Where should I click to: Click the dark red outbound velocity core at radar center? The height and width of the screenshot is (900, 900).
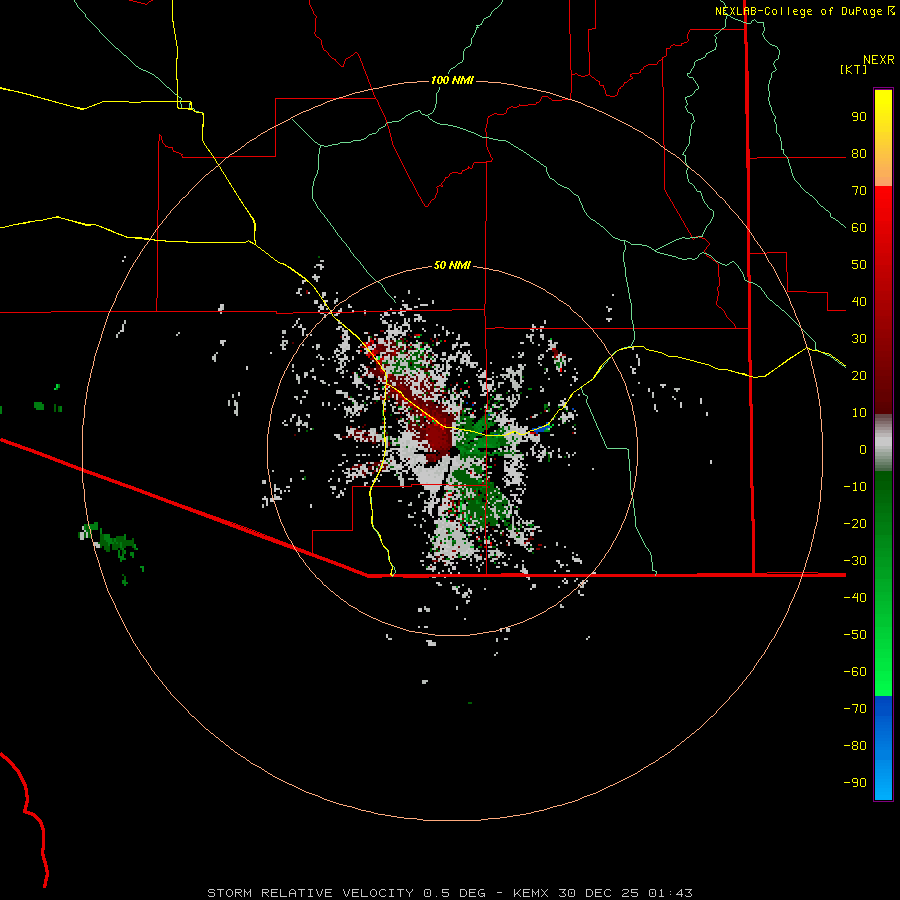point(441,437)
